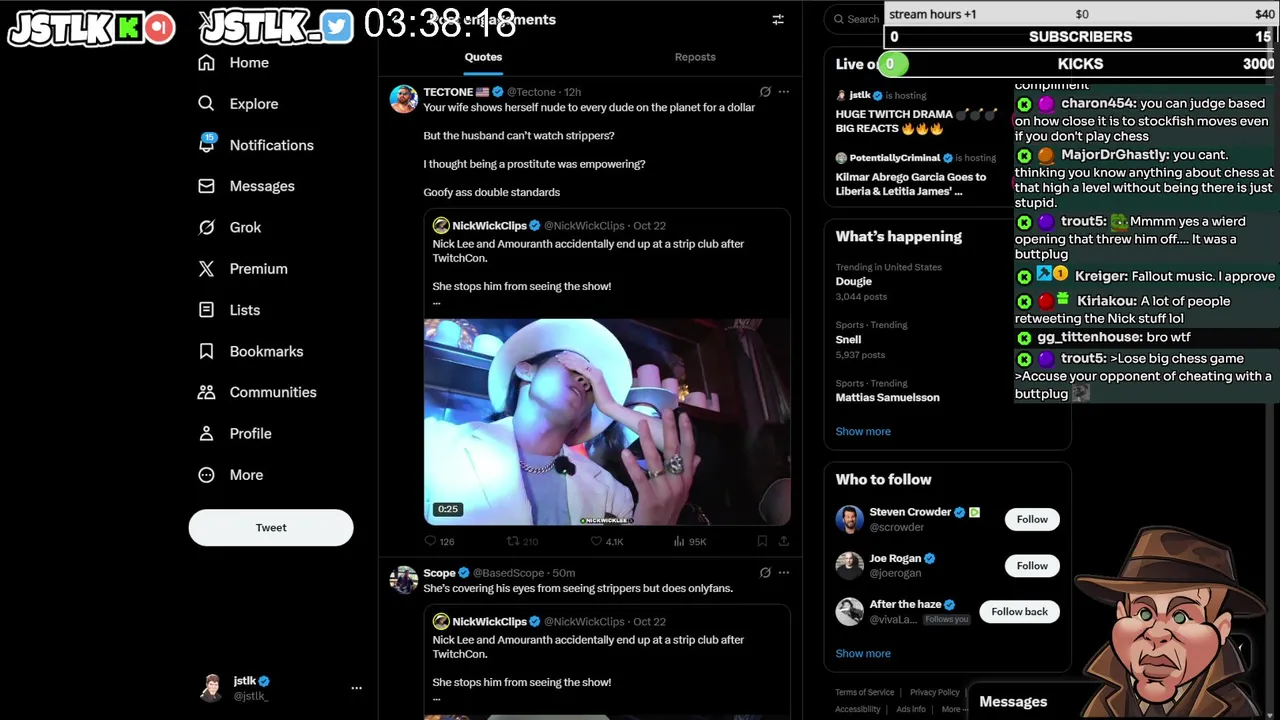1280x720 pixels.
Task: Click @NickWickClips handle in first quoted post
Action: click(584, 226)
